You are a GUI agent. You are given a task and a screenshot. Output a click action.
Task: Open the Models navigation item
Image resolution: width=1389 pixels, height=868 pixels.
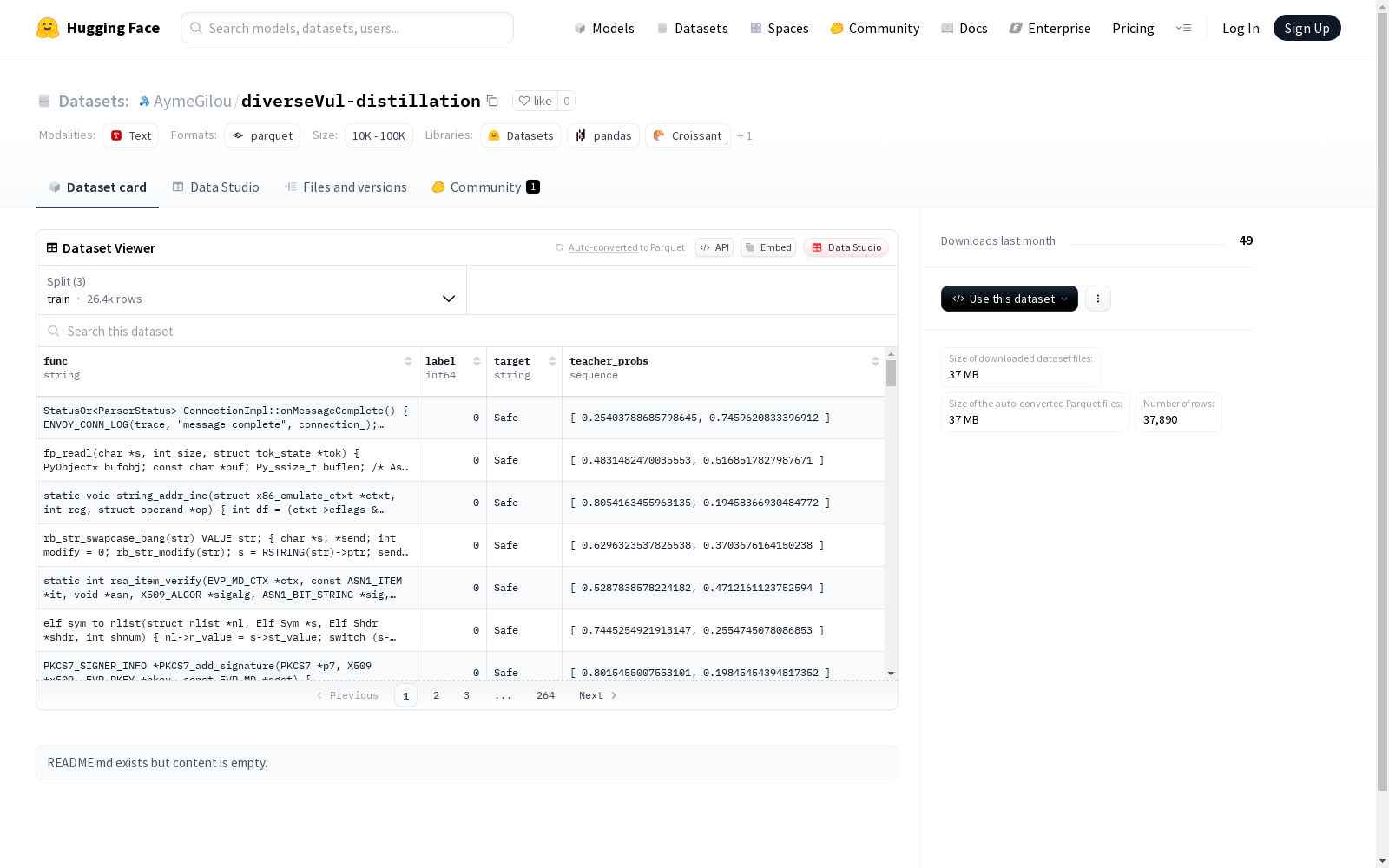coord(604,28)
